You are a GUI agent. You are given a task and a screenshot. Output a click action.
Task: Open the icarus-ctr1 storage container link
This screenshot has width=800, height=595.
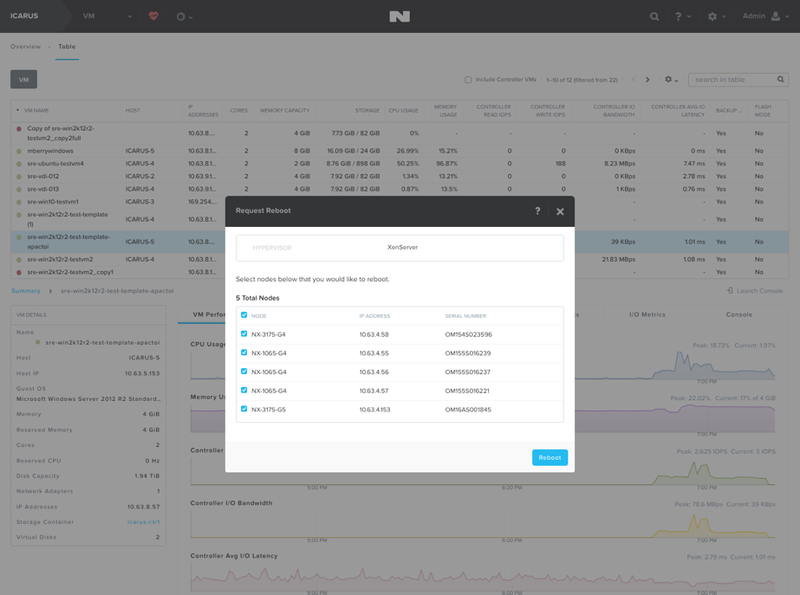click(143, 522)
